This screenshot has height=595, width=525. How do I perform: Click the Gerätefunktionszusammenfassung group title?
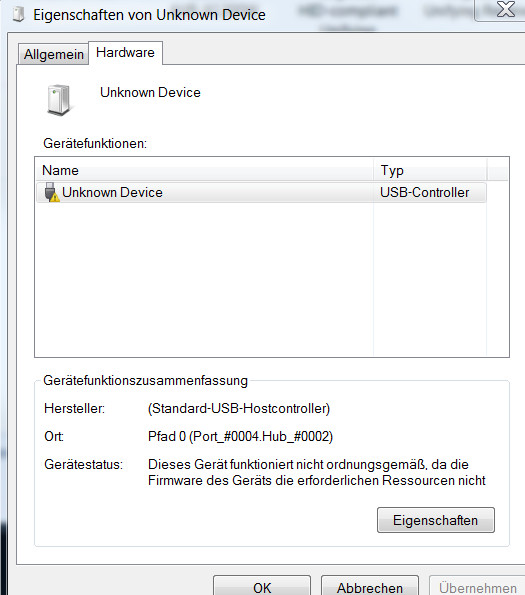145,380
